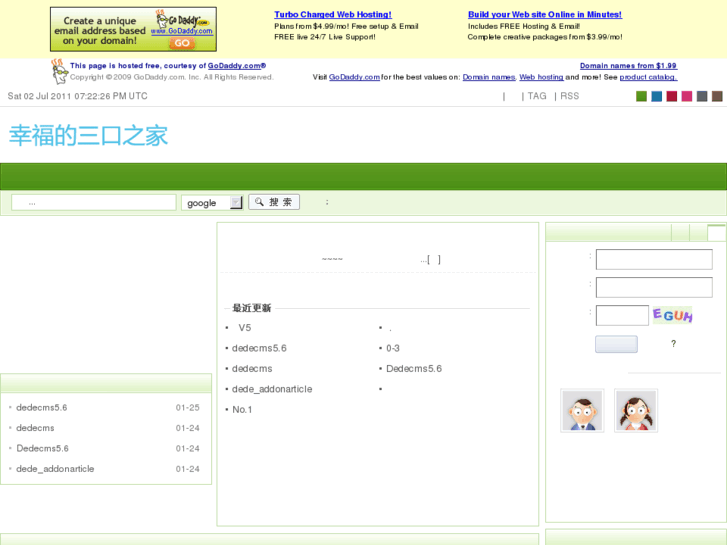Screen dimensions: 727x545
Task: Follow the GoDaddy.com® hosted-free link
Action: pyautogui.click(x=236, y=66)
